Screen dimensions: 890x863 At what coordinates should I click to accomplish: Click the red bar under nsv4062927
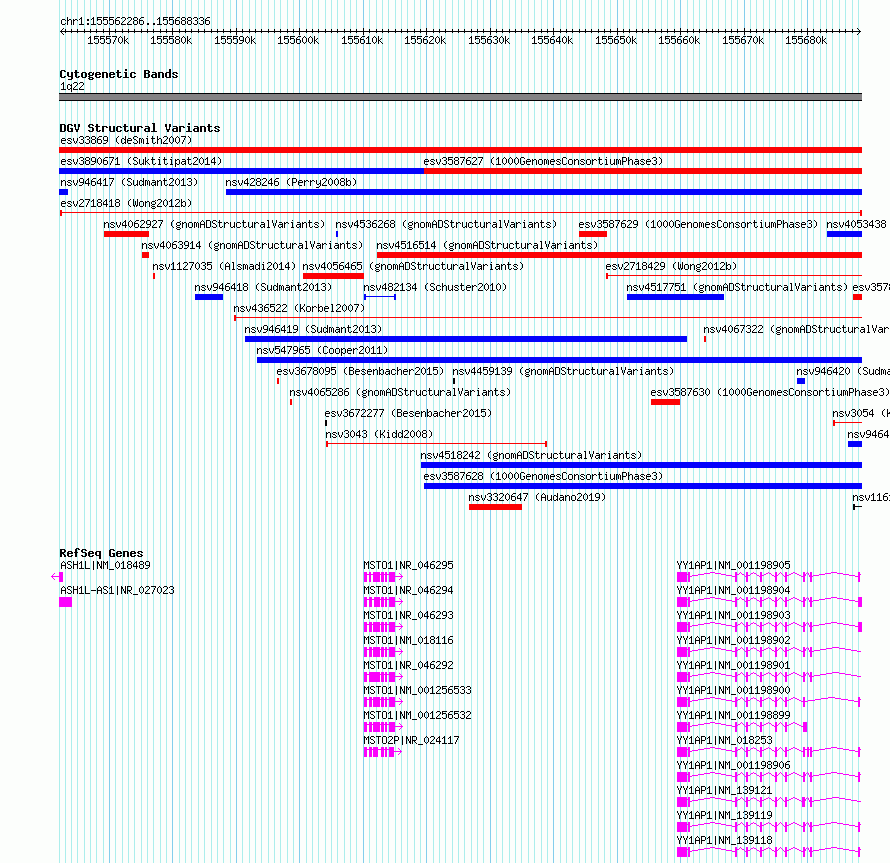(x=127, y=234)
